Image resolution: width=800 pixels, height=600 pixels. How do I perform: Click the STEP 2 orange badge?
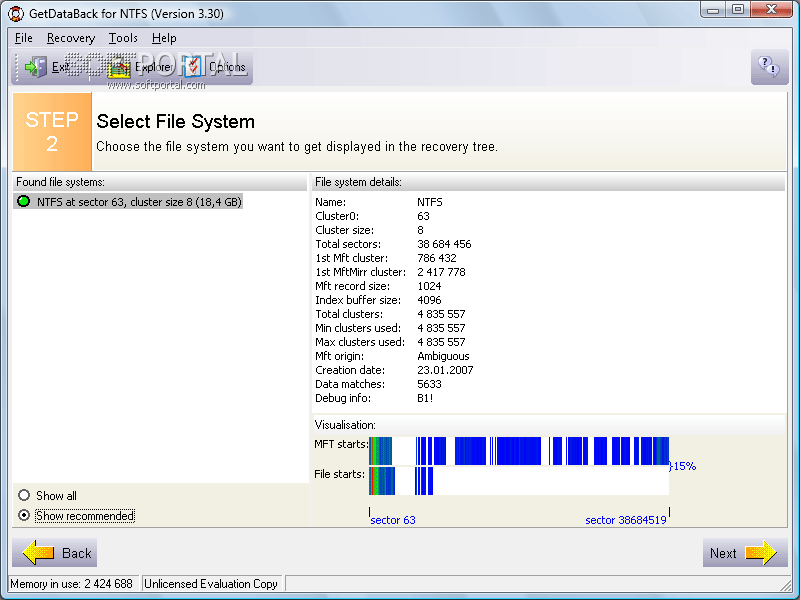(52, 132)
